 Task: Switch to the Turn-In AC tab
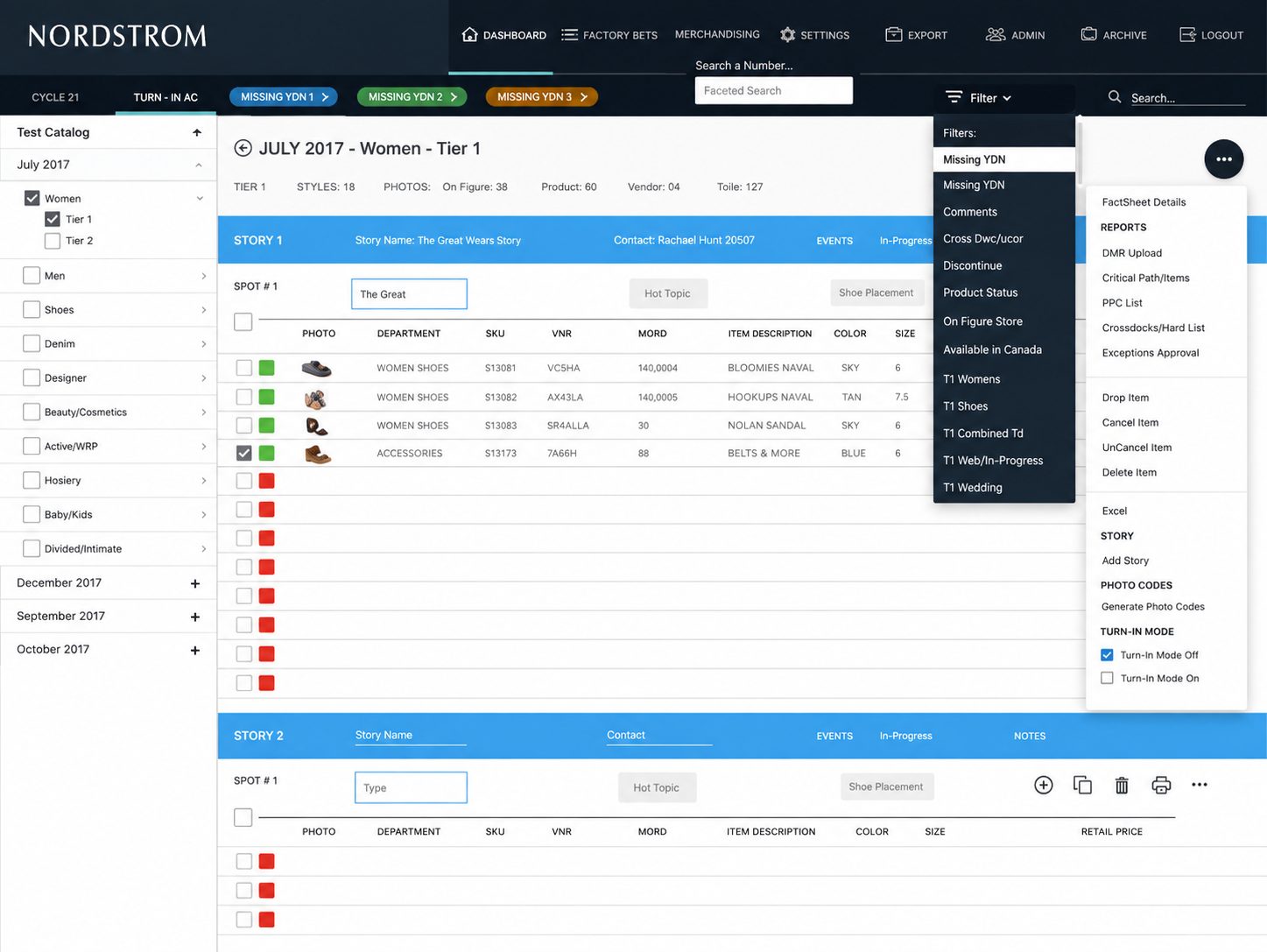point(165,97)
